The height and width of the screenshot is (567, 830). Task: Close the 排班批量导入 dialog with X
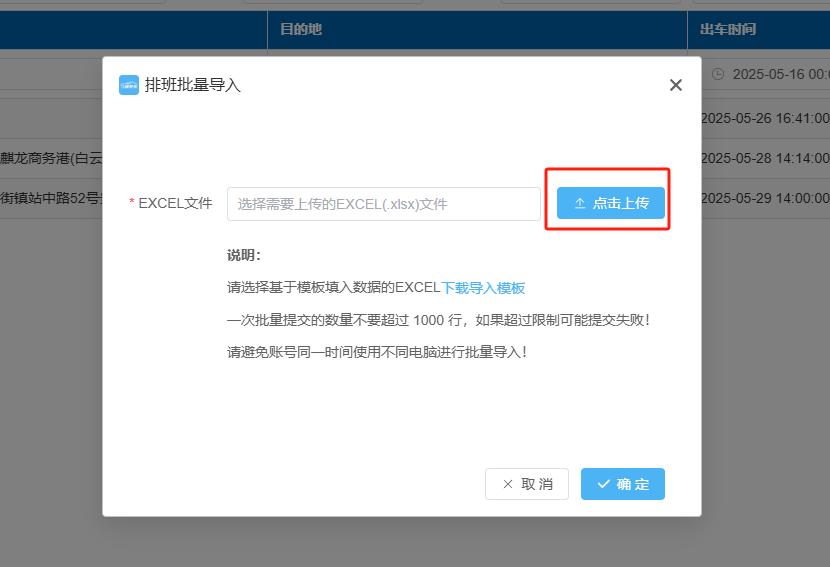click(x=676, y=85)
